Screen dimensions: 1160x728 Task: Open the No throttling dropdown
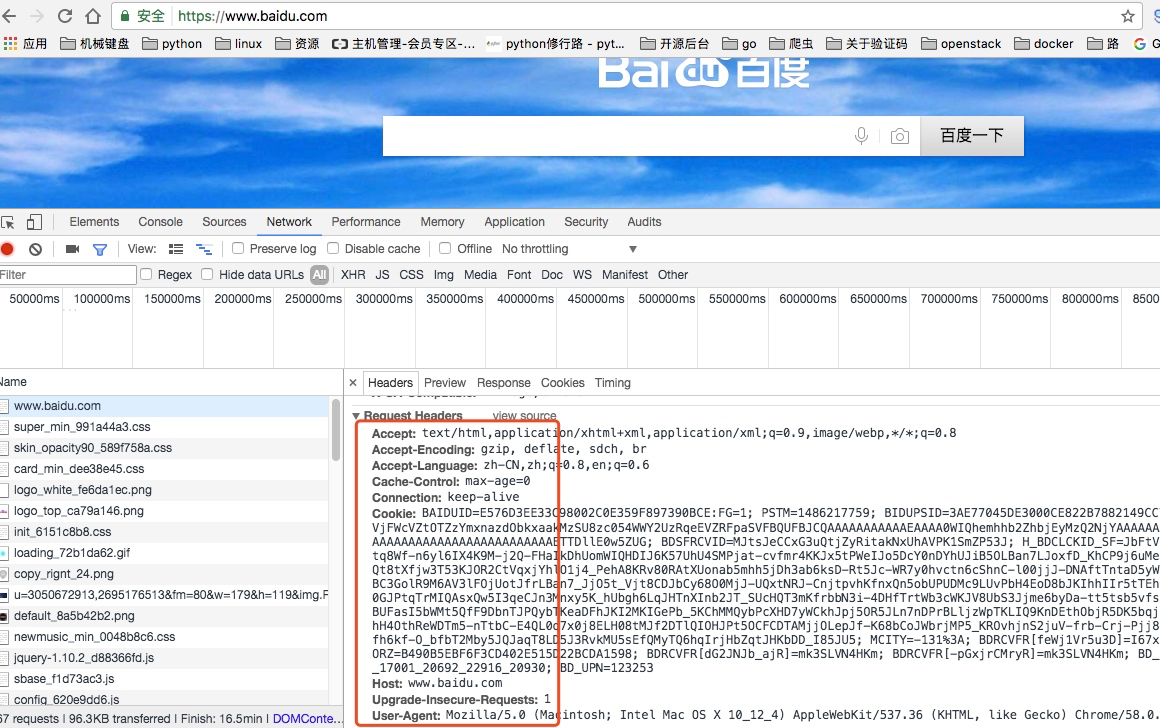569,249
